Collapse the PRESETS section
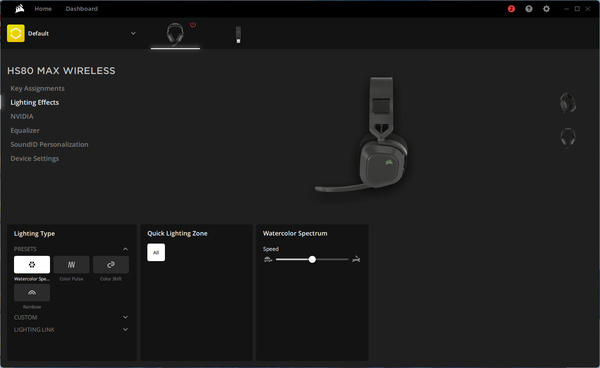 pos(125,249)
